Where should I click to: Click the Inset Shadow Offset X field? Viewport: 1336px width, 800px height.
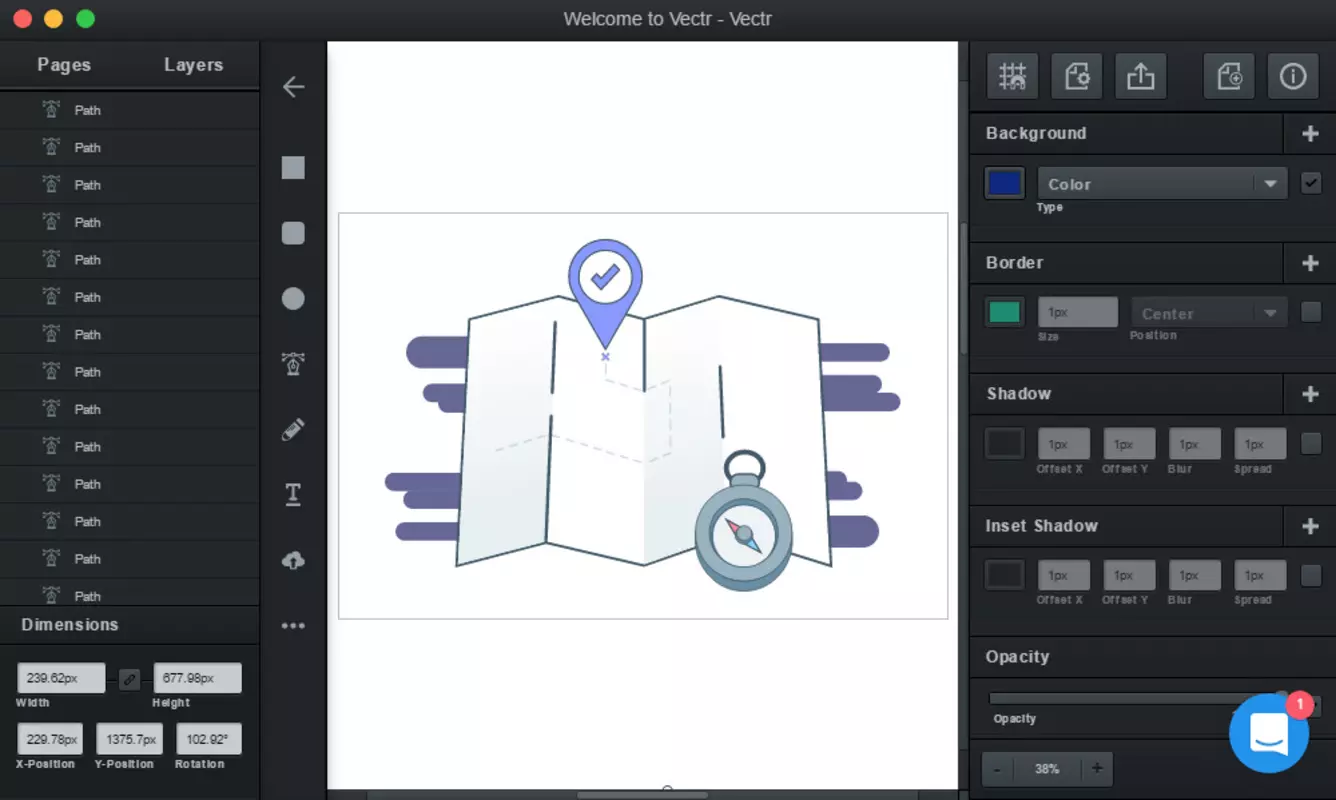pos(1064,575)
